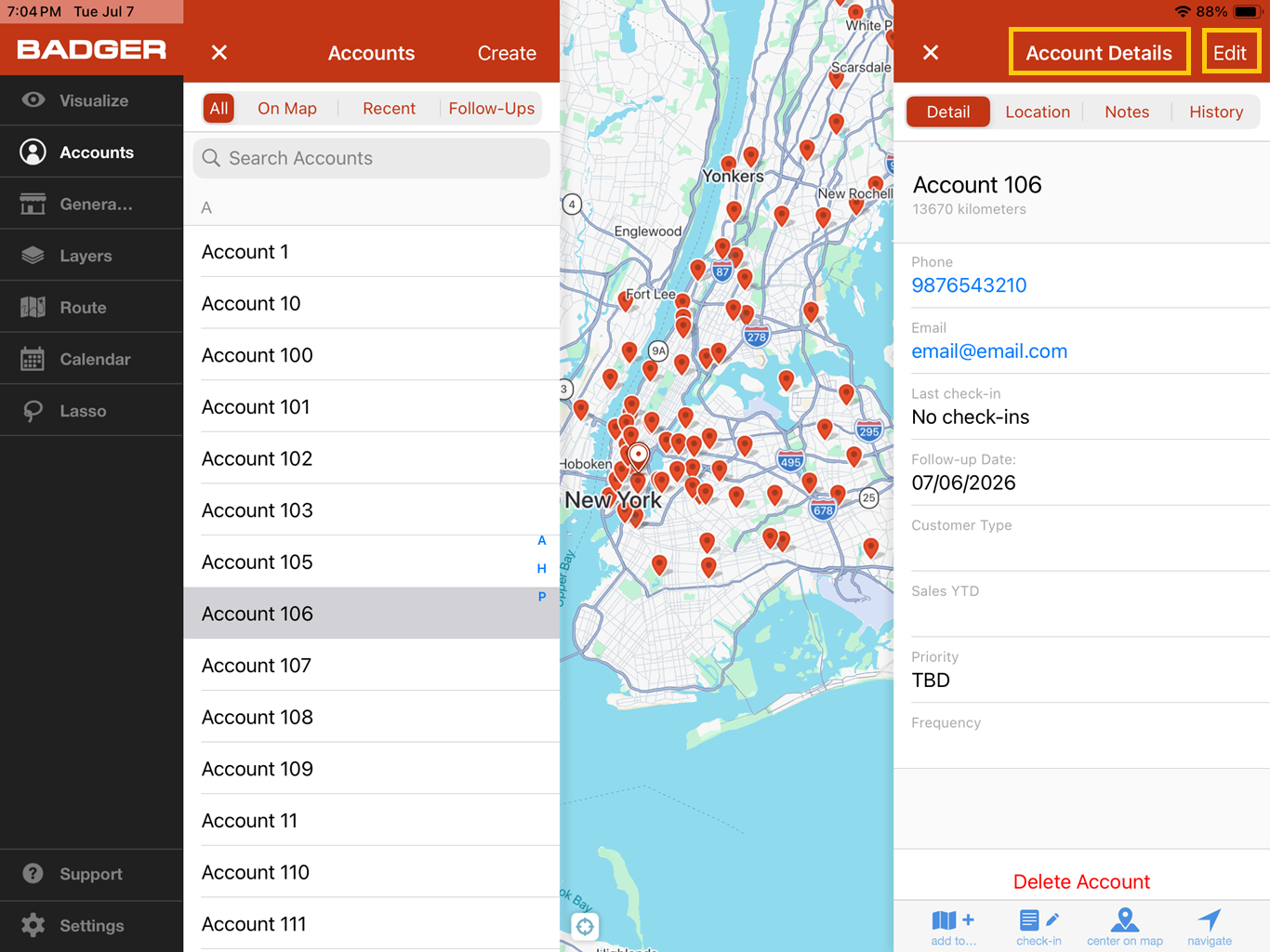Select Account 106 row in list
1270x952 pixels.
[x=372, y=614]
